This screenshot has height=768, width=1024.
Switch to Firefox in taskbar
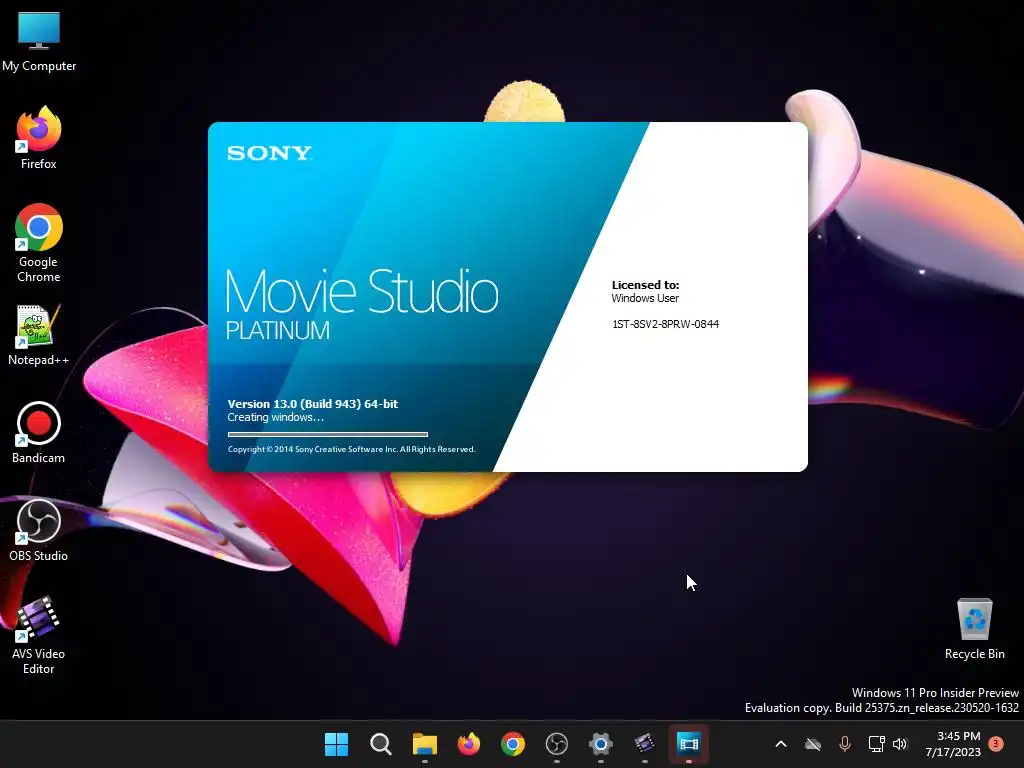click(468, 744)
